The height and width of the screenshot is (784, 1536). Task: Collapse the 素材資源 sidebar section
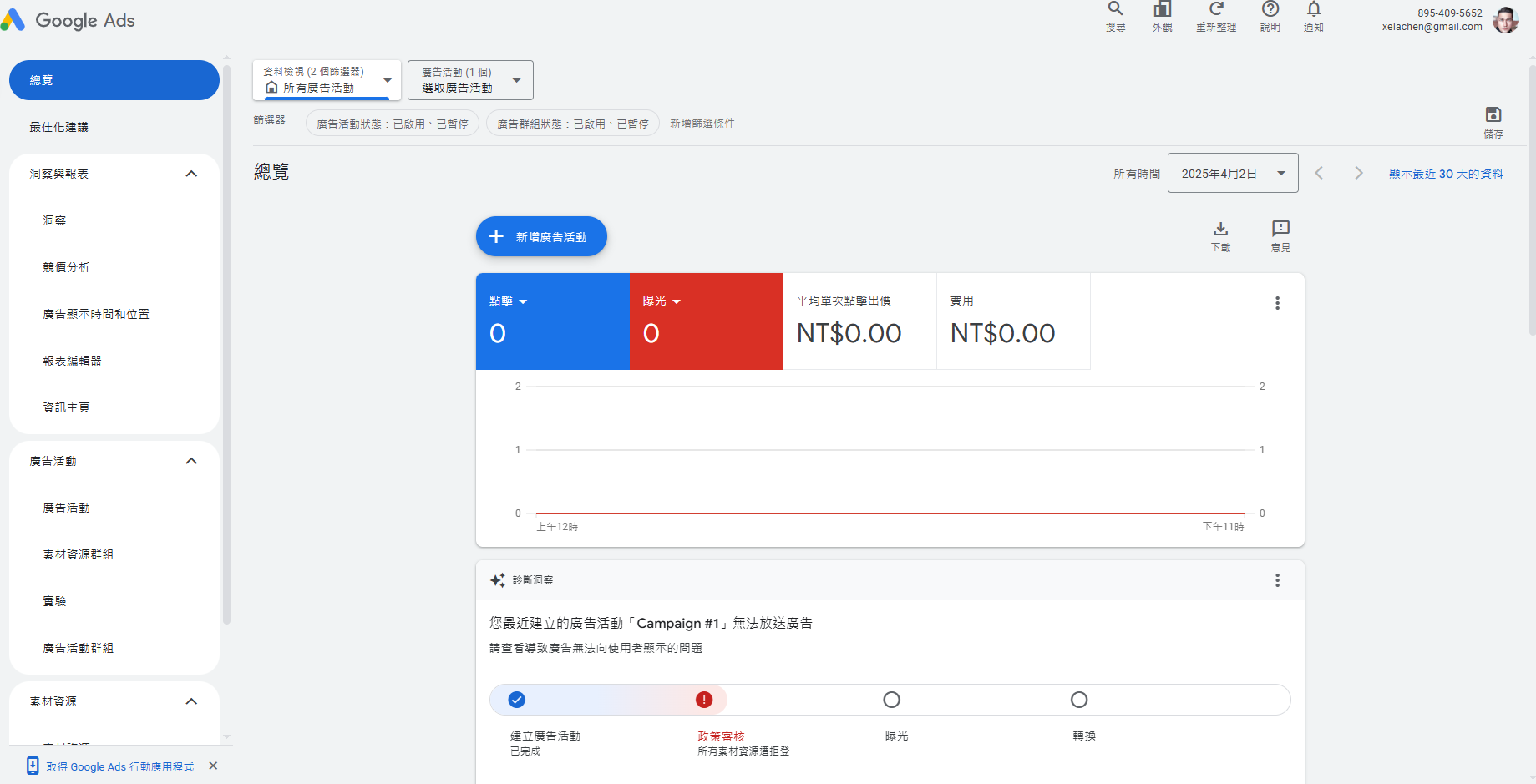tap(191, 701)
